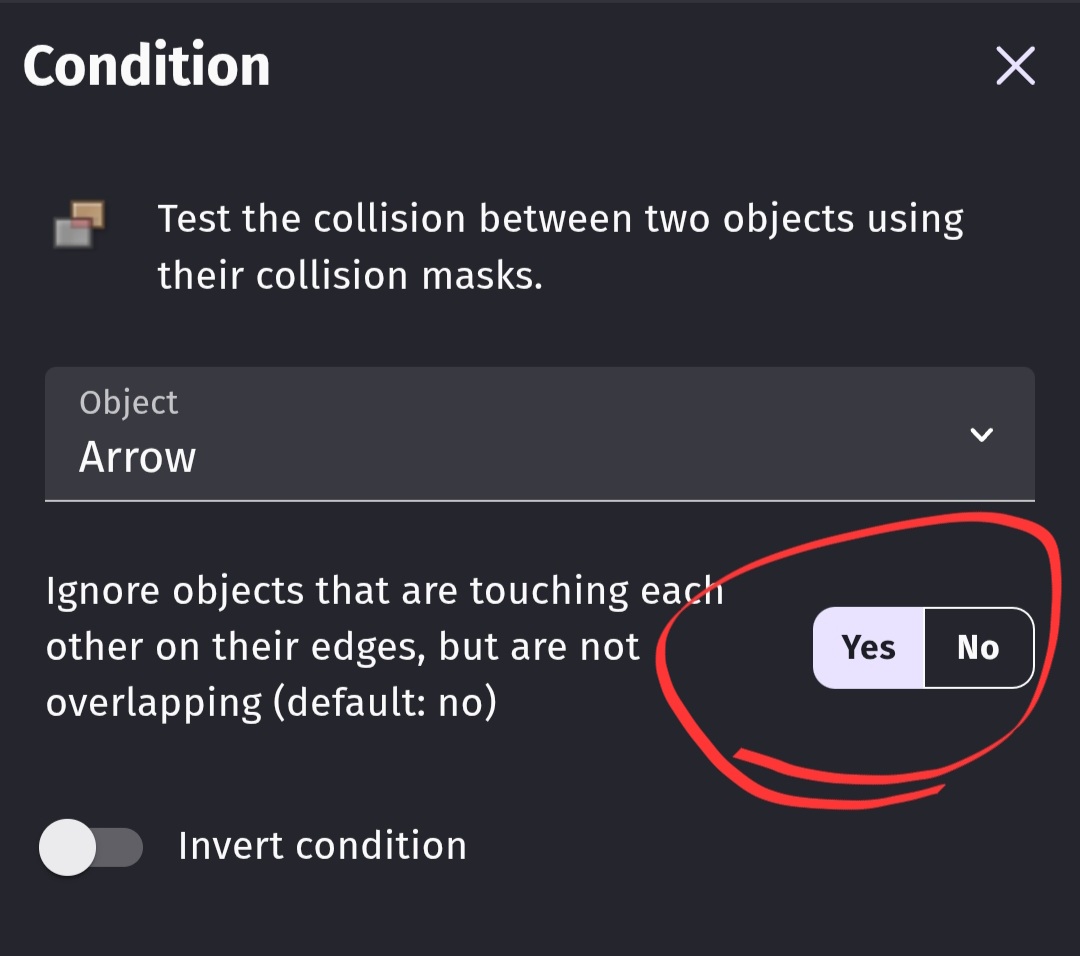Select Yes to ignore edge-touching objects

[x=868, y=648]
